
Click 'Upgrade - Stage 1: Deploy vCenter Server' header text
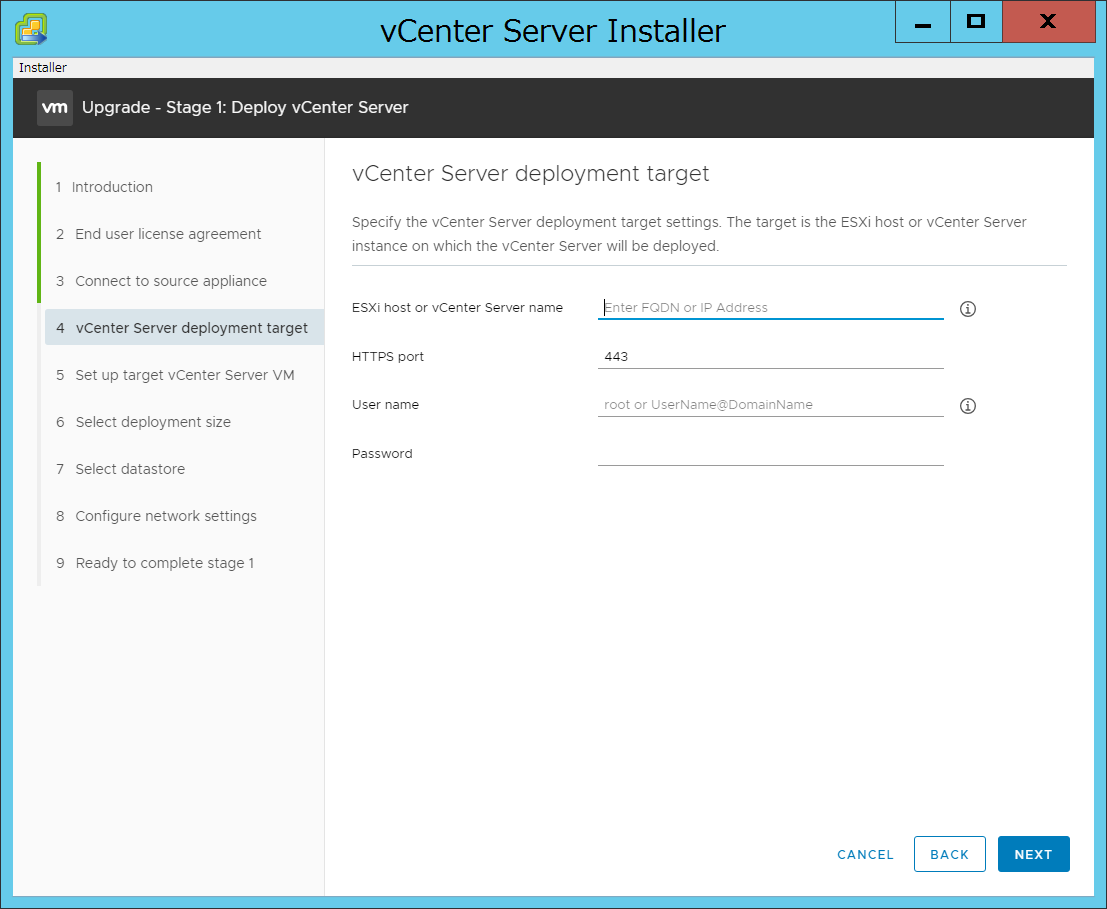pyautogui.click(x=245, y=107)
